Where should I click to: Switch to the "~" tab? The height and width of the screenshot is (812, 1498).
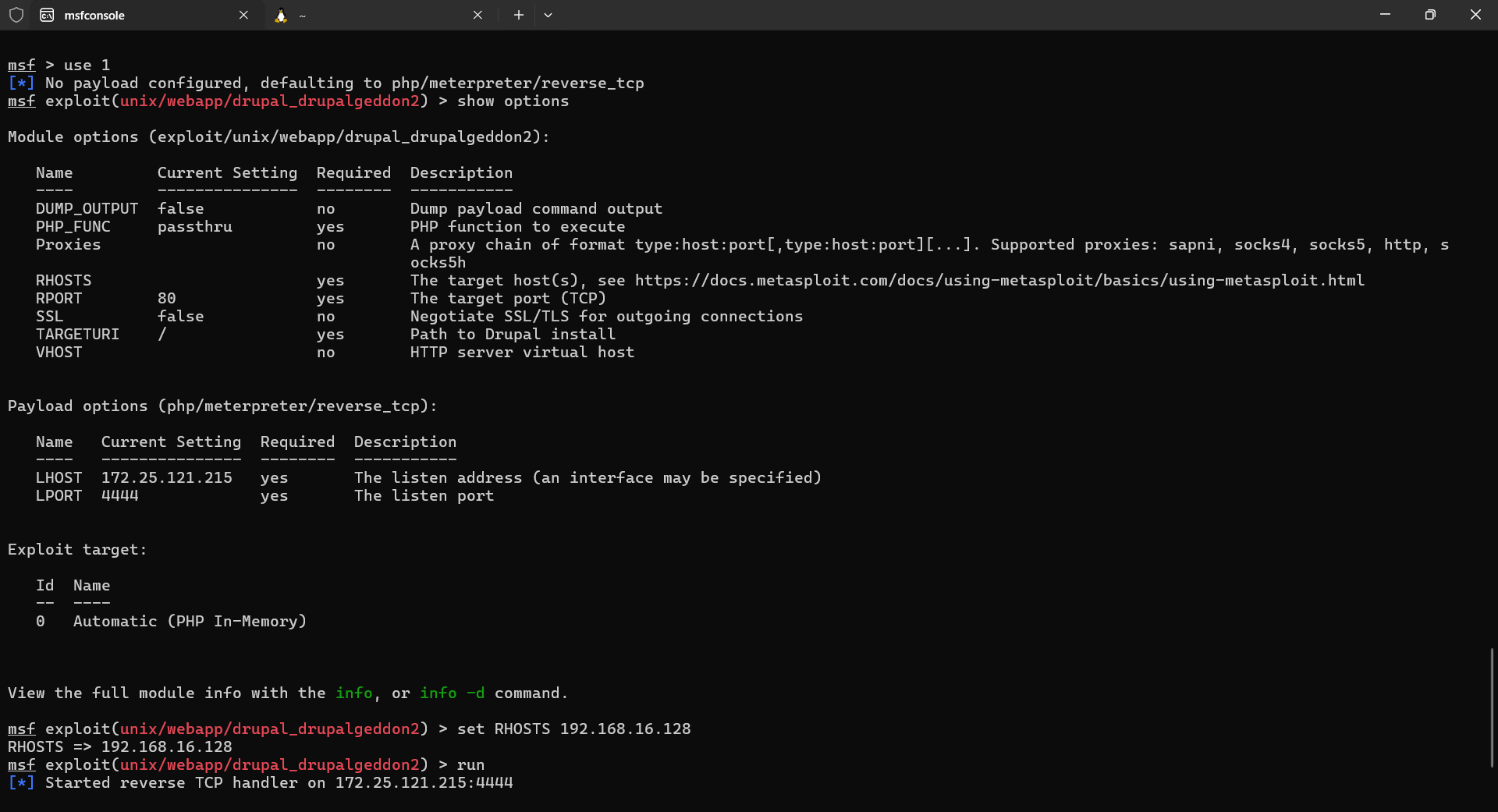tap(381, 15)
